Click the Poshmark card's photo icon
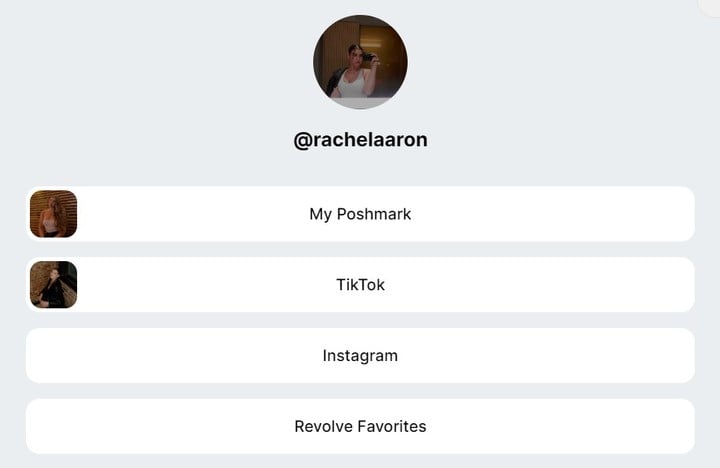This screenshot has width=720, height=468. tap(53, 214)
